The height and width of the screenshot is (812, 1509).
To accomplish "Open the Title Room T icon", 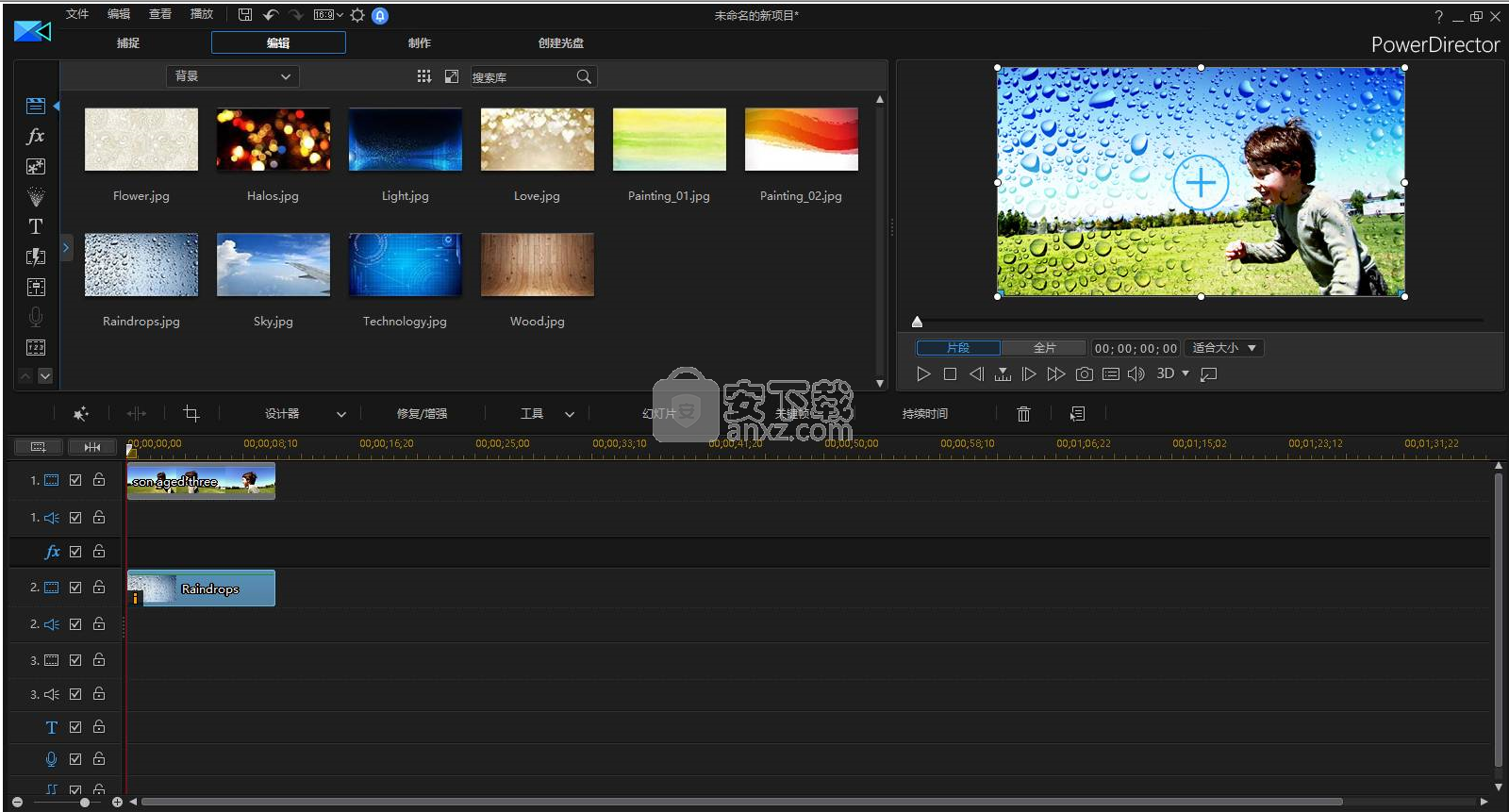I will tap(36, 226).
